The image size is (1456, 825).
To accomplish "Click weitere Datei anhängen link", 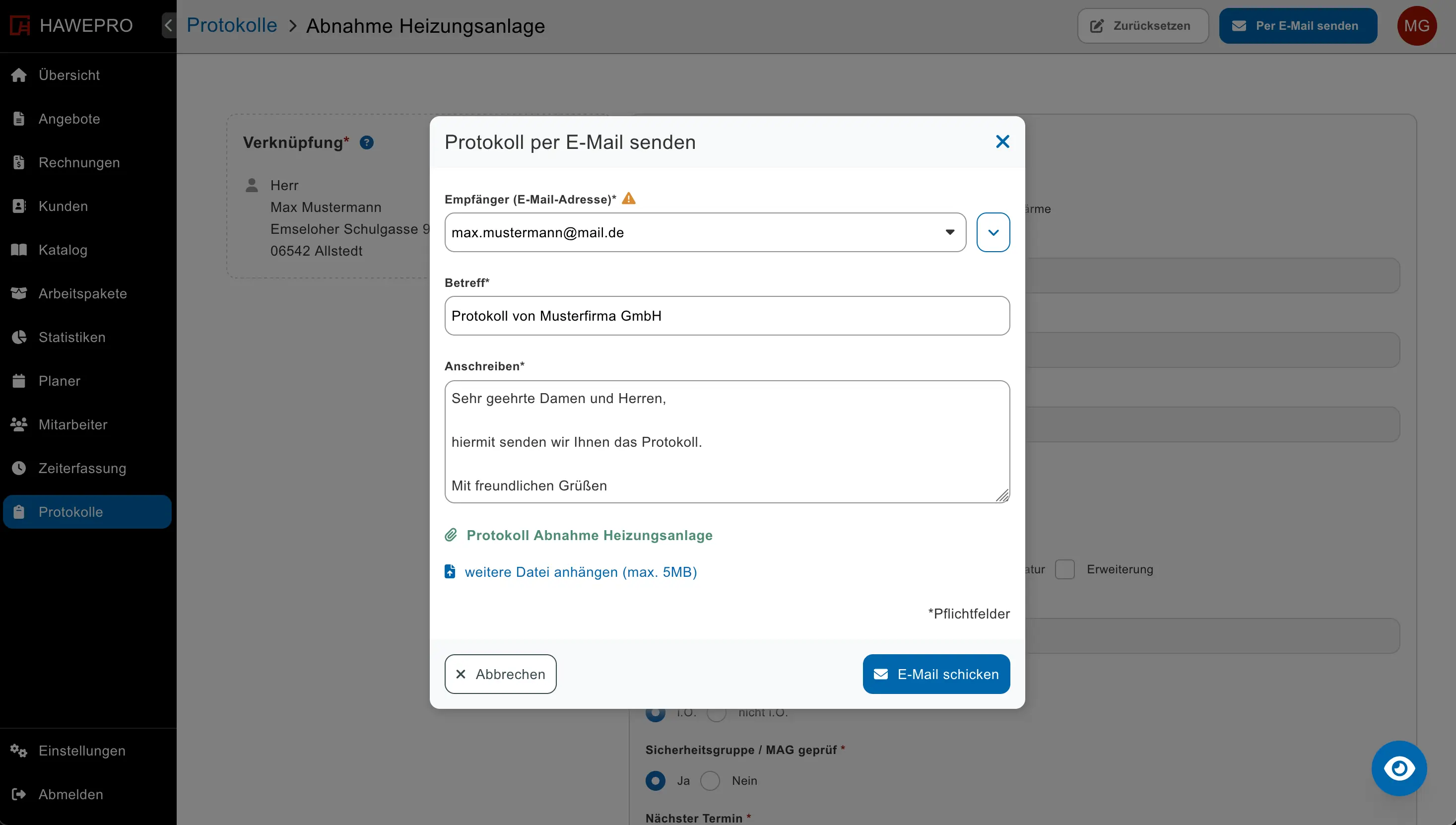I will [x=581, y=572].
